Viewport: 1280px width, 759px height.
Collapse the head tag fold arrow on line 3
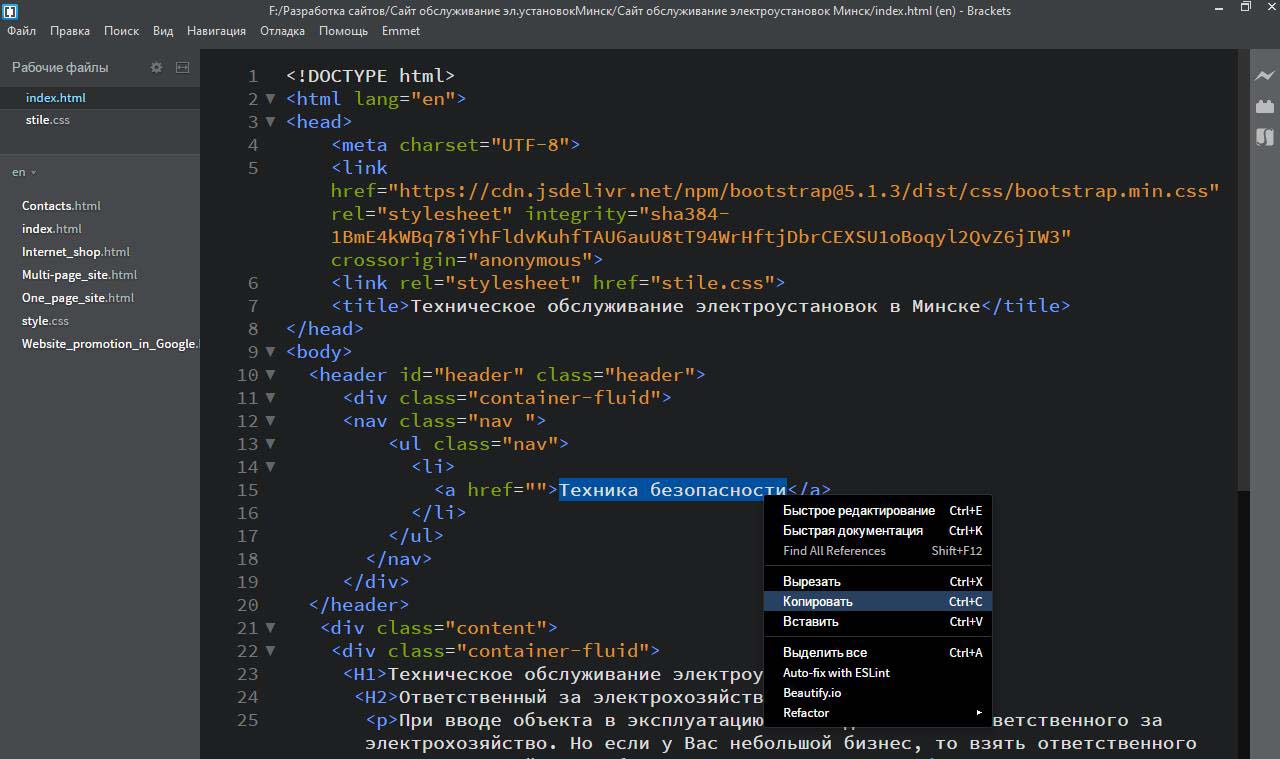tap(270, 121)
